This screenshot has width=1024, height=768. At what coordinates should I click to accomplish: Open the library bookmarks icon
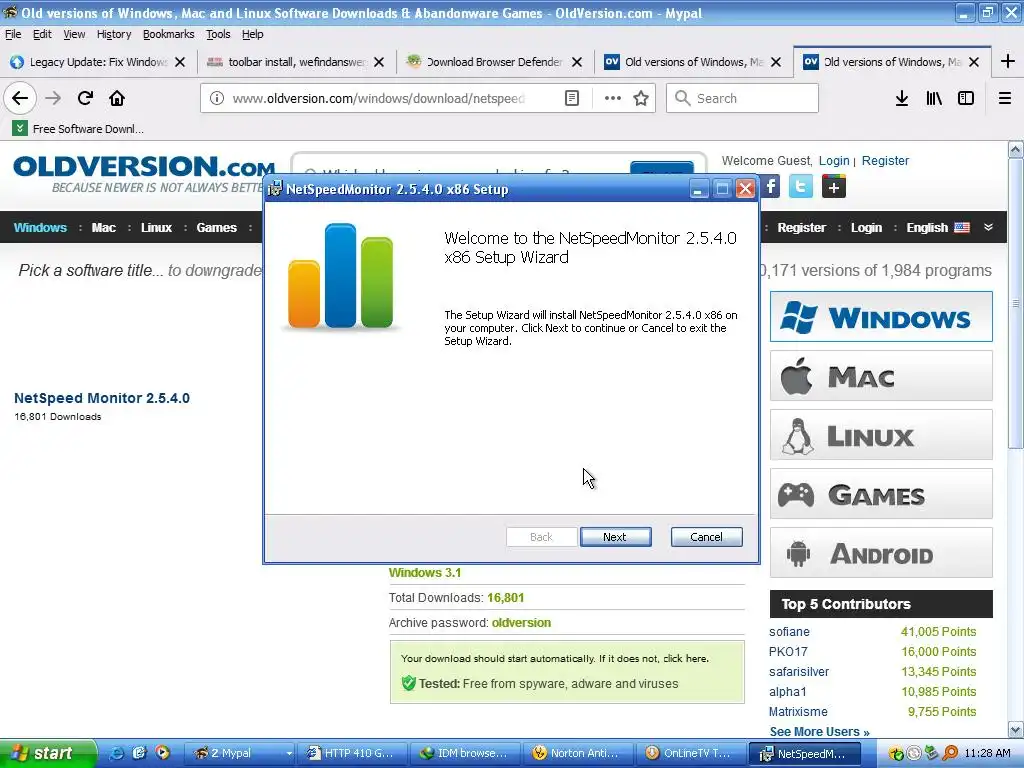[x=934, y=98]
